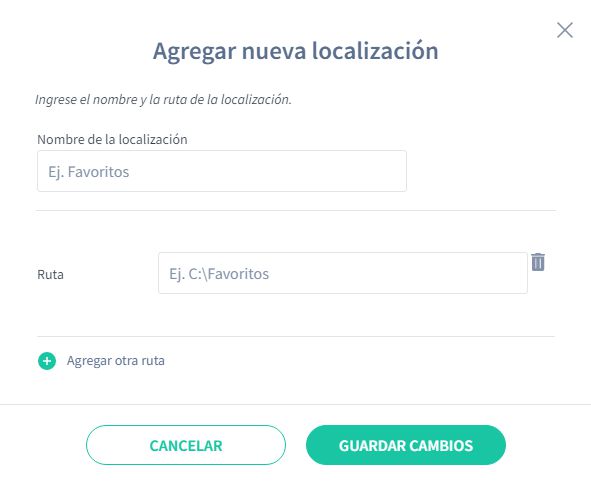Remove the current Ruta entry via trash can

pyautogui.click(x=538, y=262)
